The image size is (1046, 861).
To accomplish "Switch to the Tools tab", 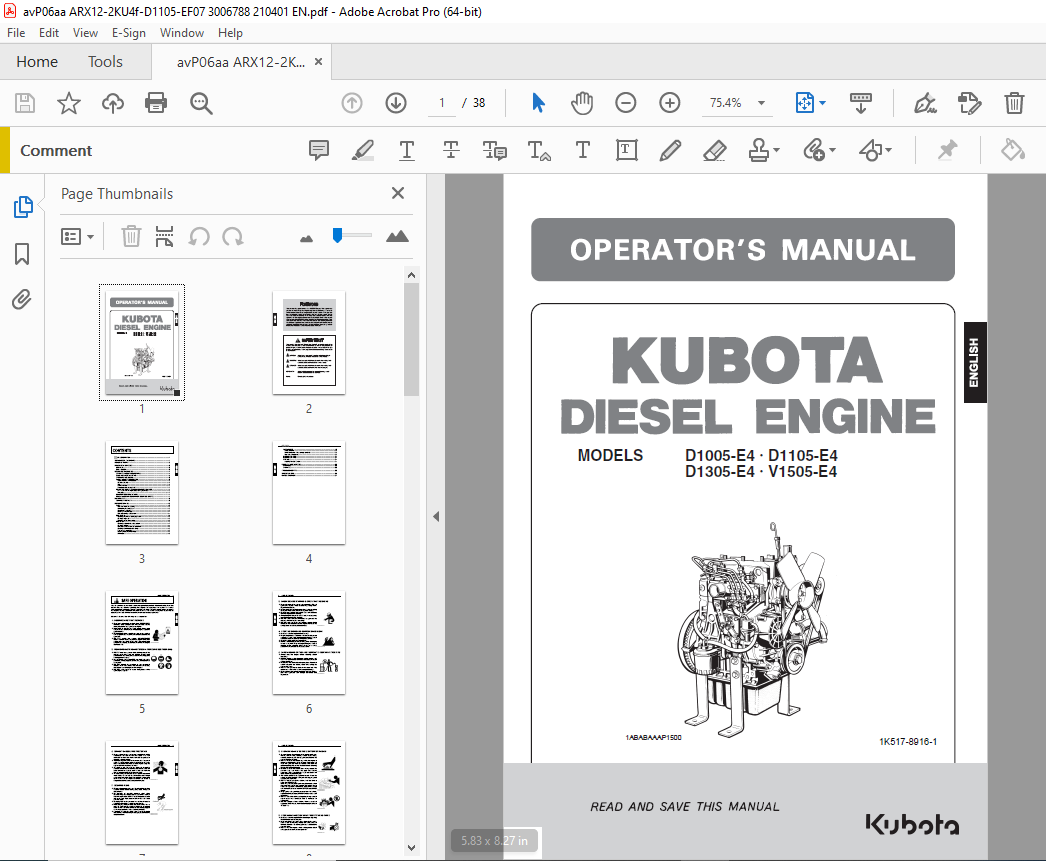I will click(105, 62).
